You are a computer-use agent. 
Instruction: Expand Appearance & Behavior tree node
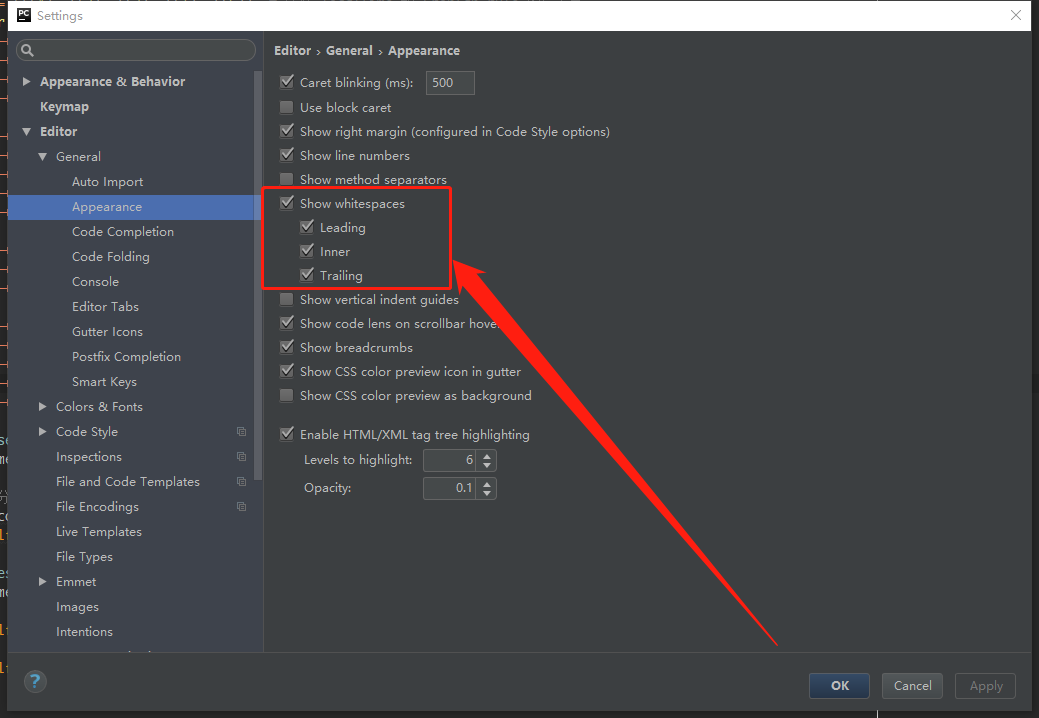[x=26, y=81]
